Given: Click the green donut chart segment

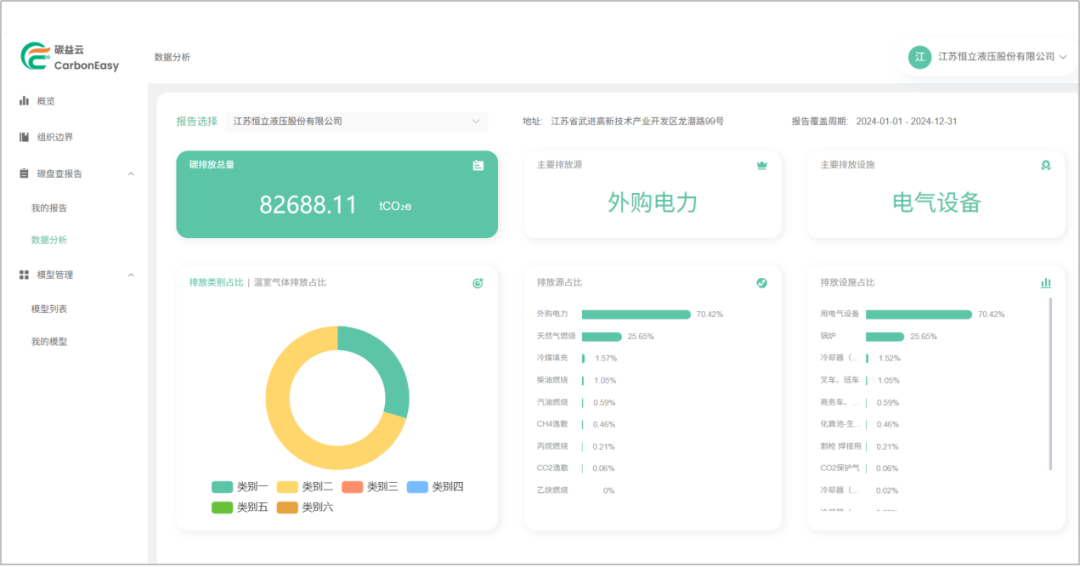Looking at the screenshot, I should 387,365.
